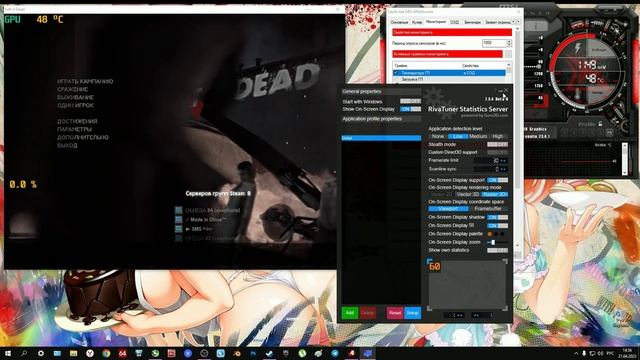
Task: Toggle the GPU temperature graph checkbox
Action: pyautogui.click(x=396, y=73)
